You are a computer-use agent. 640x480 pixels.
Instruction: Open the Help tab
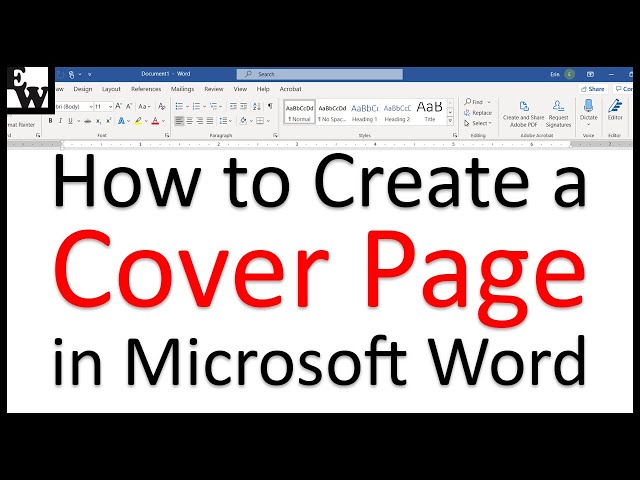click(x=263, y=89)
